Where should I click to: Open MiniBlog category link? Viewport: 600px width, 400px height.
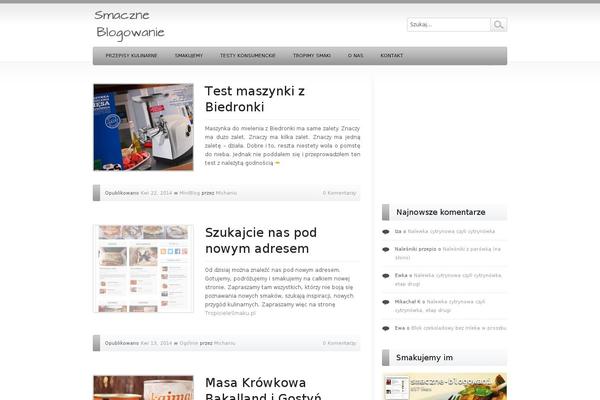[x=190, y=193]
